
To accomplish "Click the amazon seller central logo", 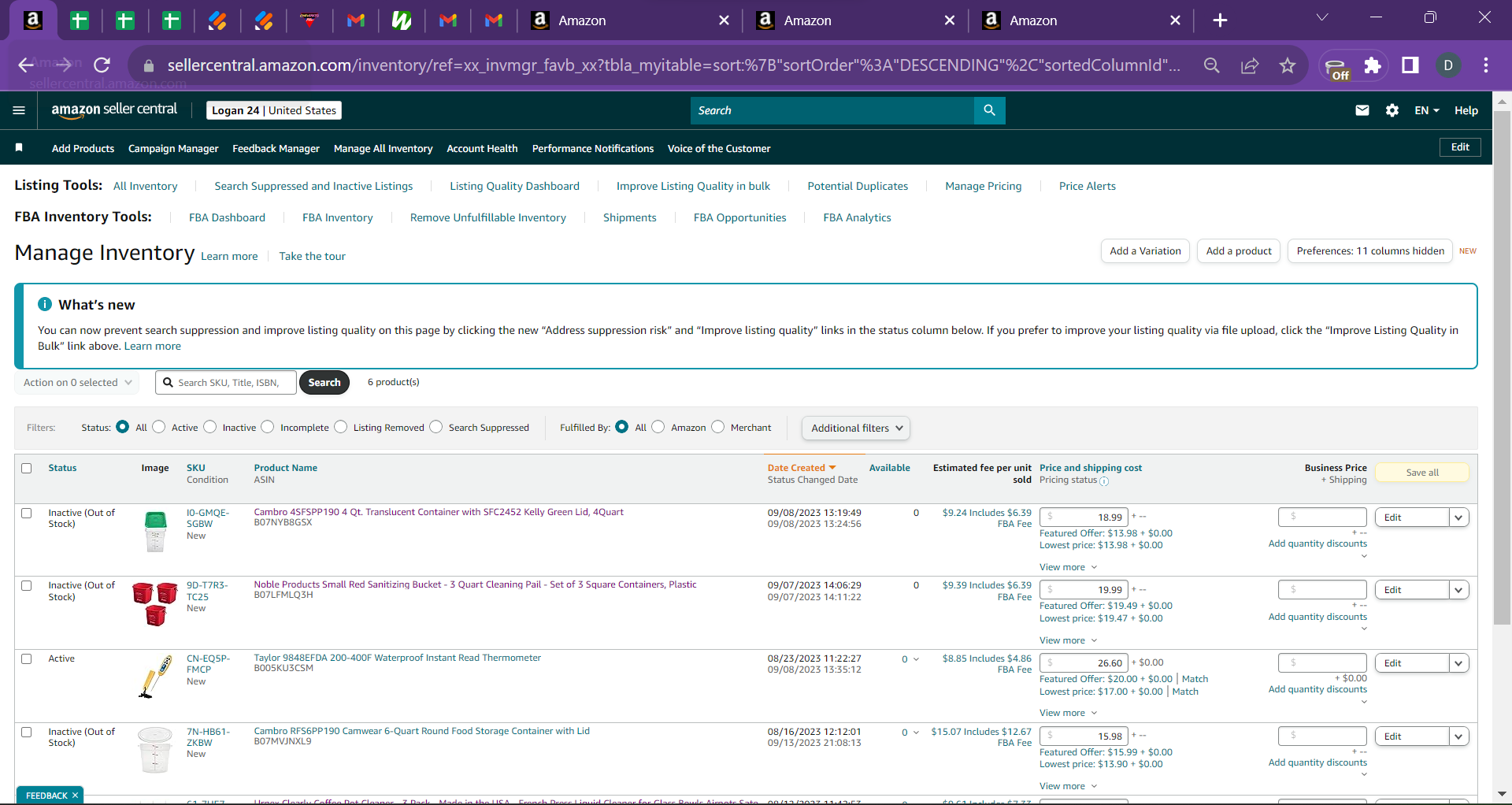I will coord(114,110).
